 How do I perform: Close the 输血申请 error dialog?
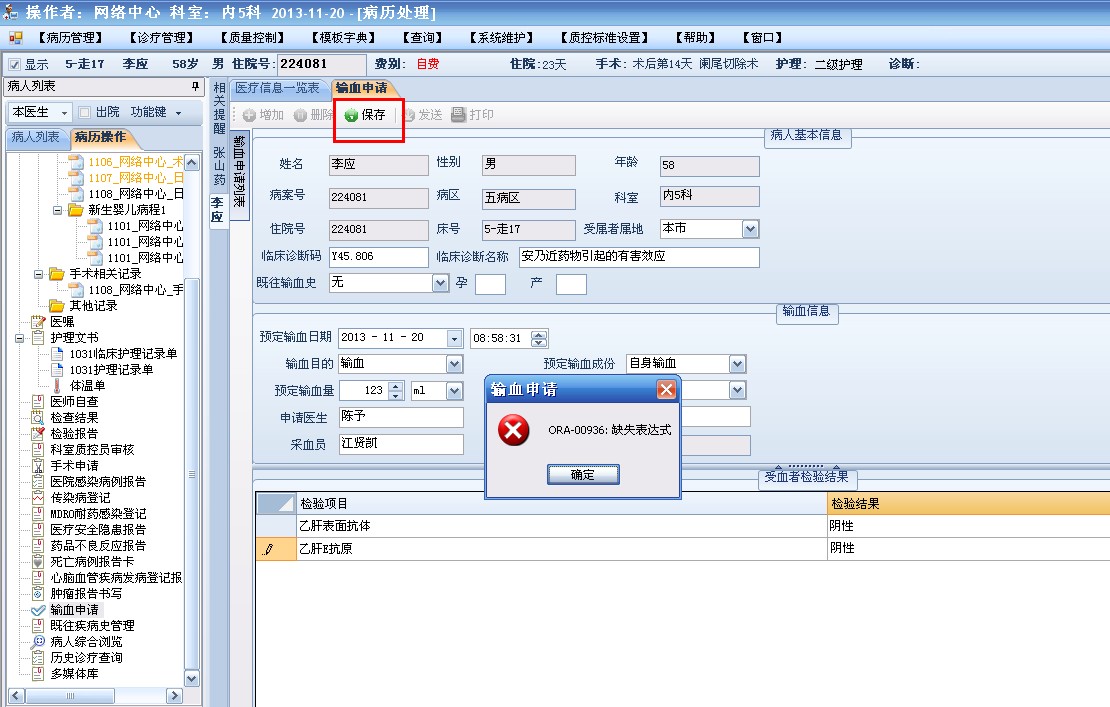(x=666, y=389)
